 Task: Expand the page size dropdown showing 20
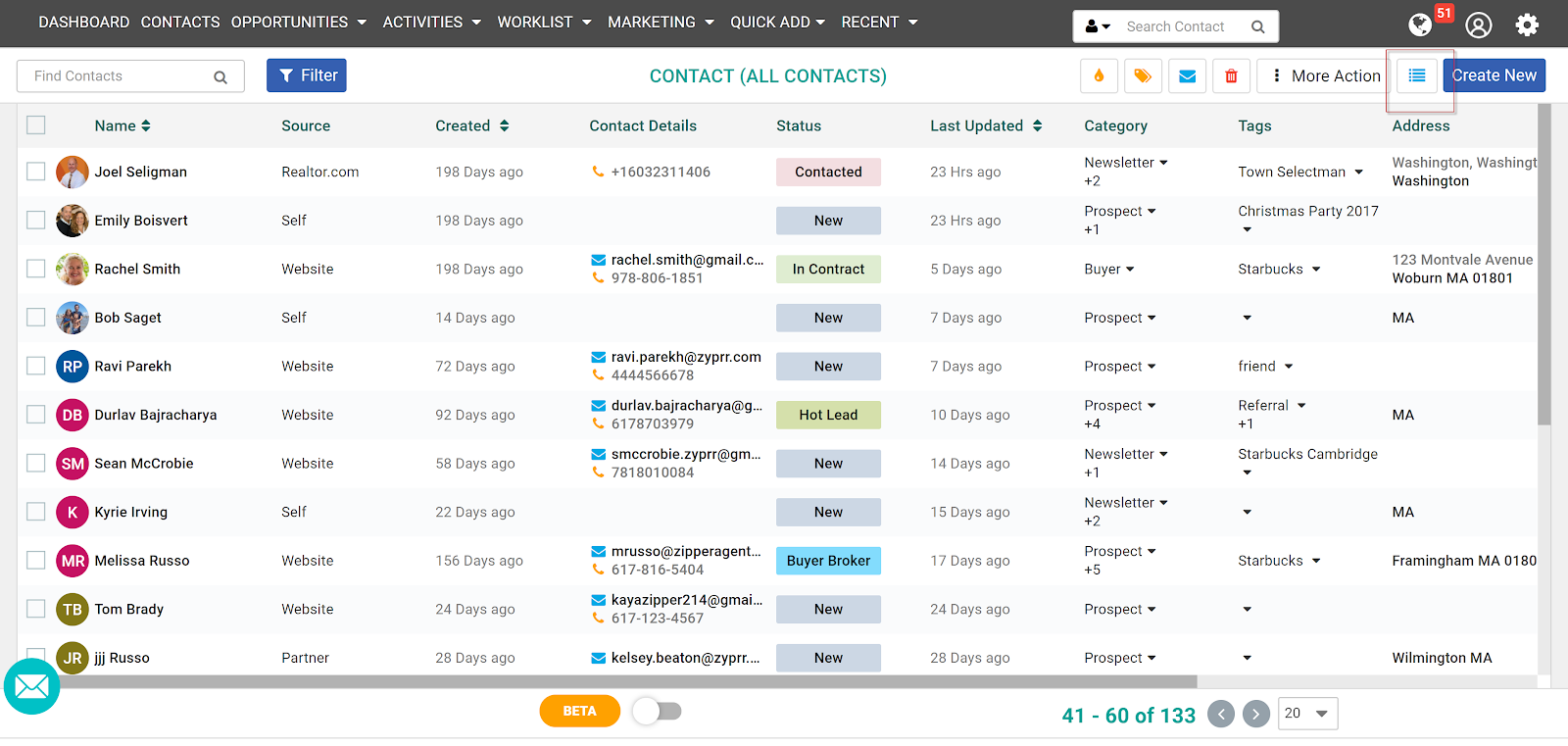1309,714
